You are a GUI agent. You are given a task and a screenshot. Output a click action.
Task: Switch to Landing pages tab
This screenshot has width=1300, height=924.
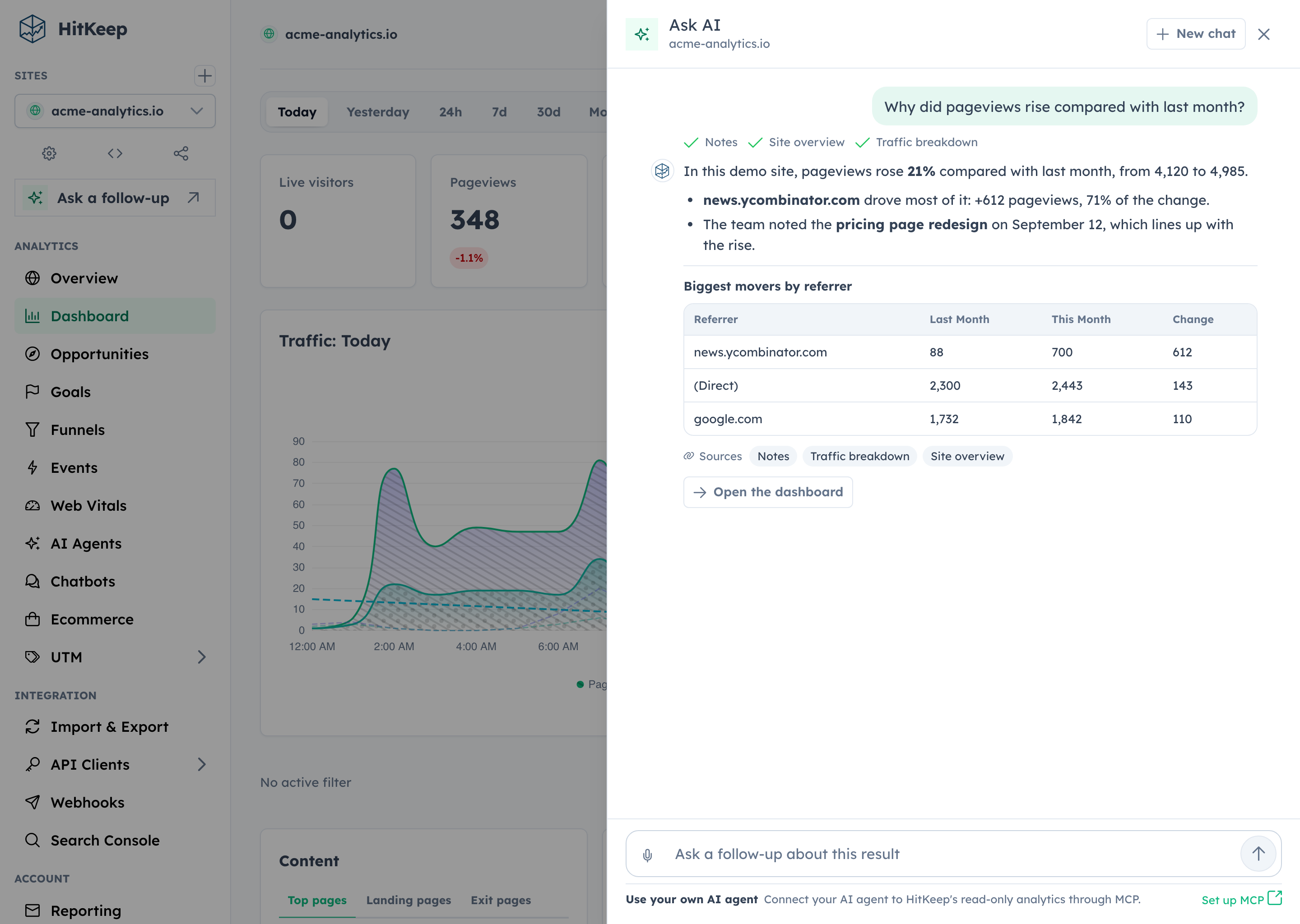point(408,900)
